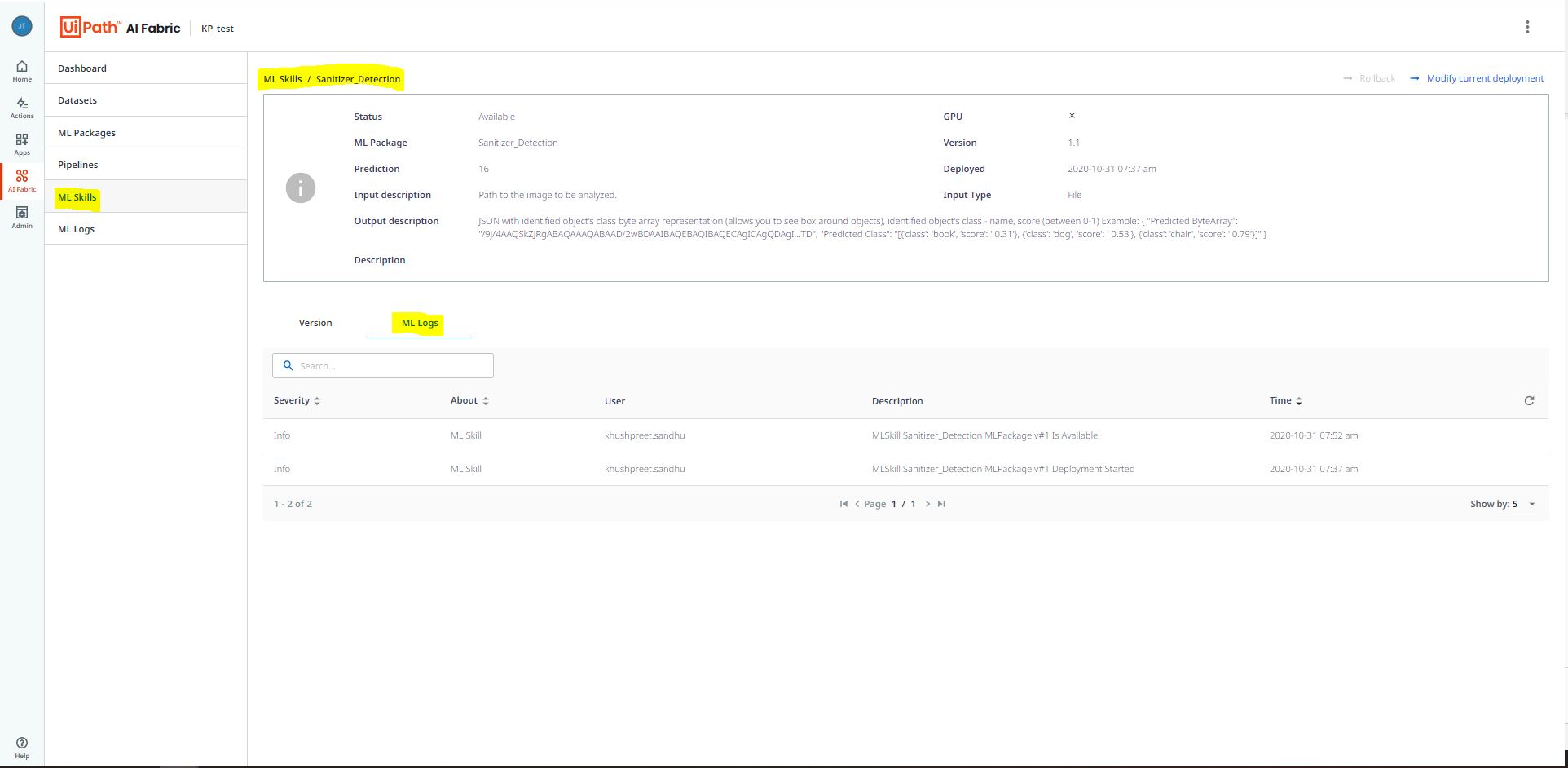This screenshot has height=768, width=1568.
Task: Focus the logs Search field
Action: (x=383, y=365)
